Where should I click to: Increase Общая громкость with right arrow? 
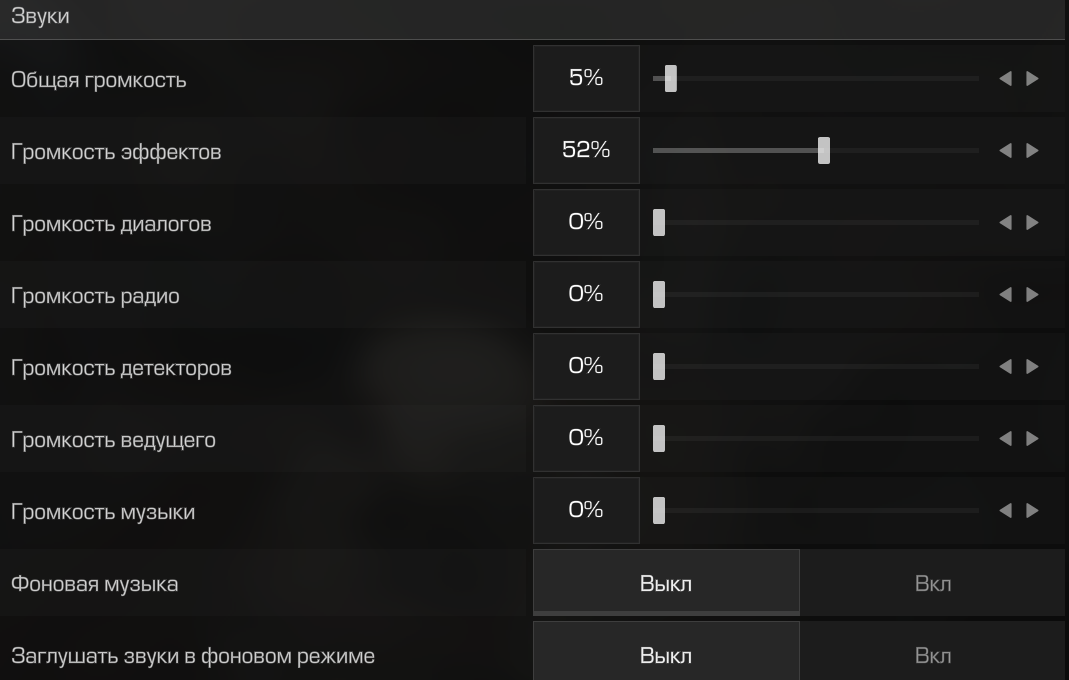1033,79
